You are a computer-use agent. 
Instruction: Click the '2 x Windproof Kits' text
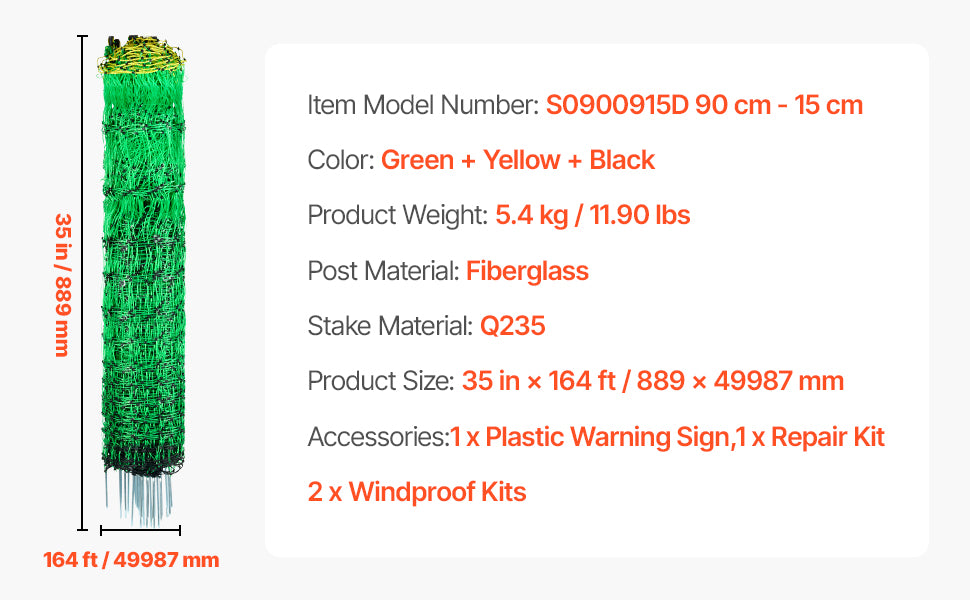[x=417, y=492]
